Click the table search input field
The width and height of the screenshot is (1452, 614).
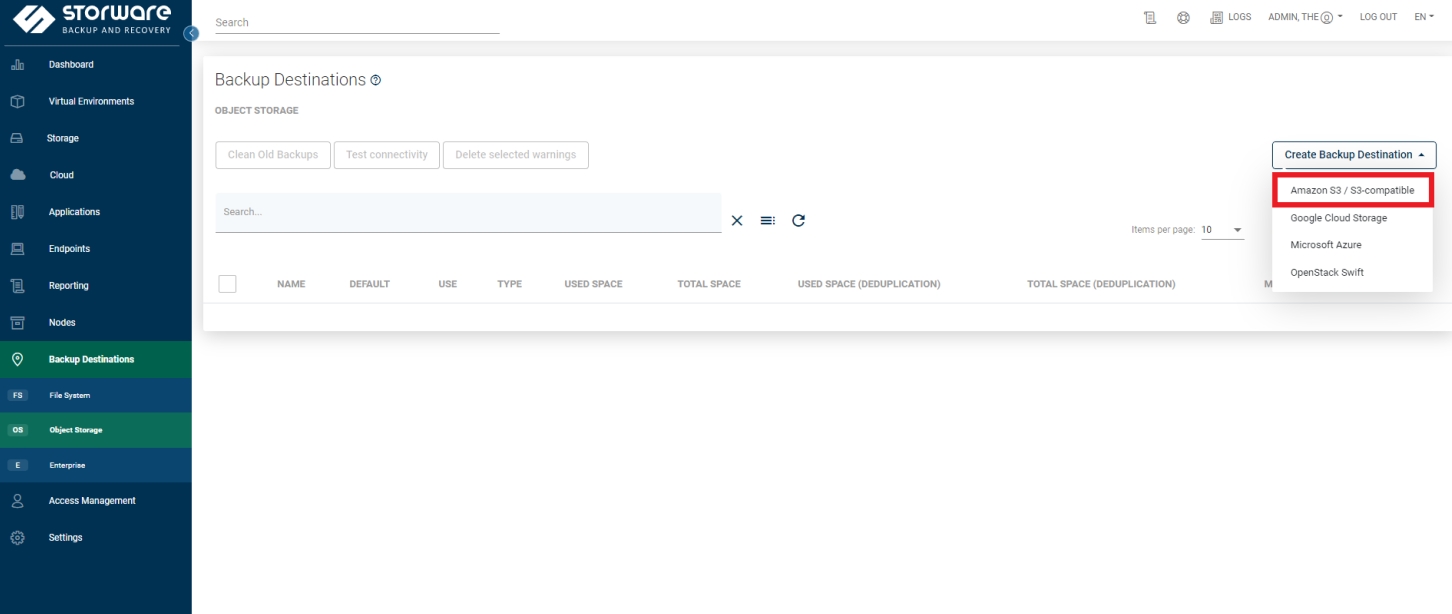(x=468, y=212)
